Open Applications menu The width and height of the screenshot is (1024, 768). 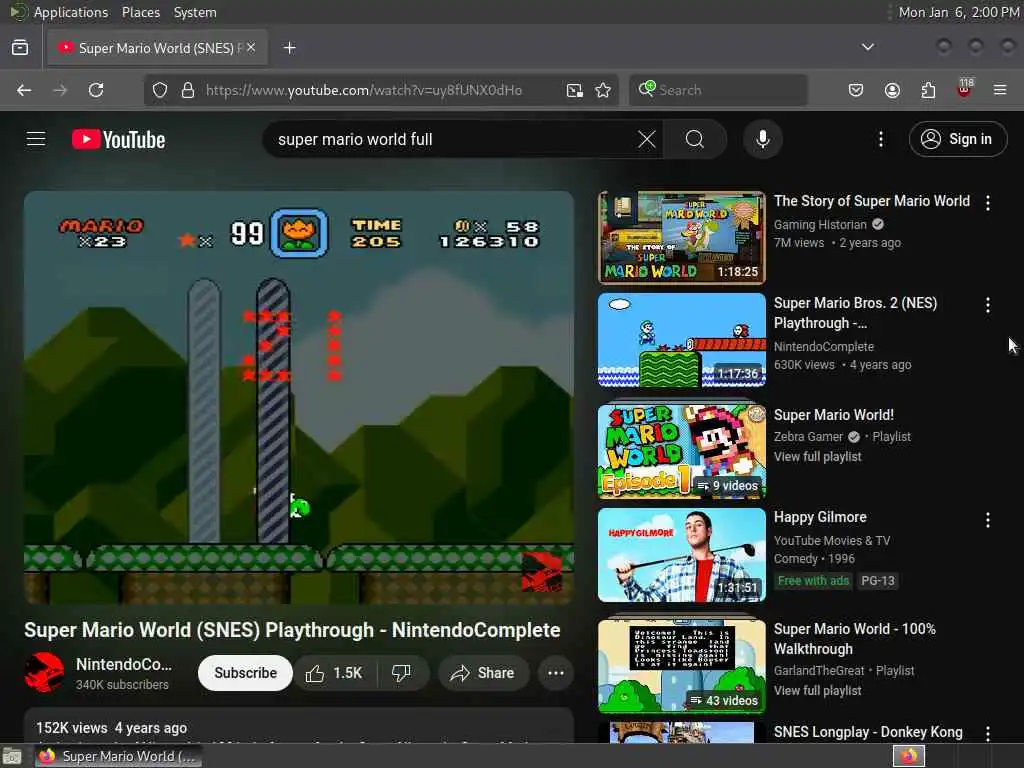coord(71,12)
